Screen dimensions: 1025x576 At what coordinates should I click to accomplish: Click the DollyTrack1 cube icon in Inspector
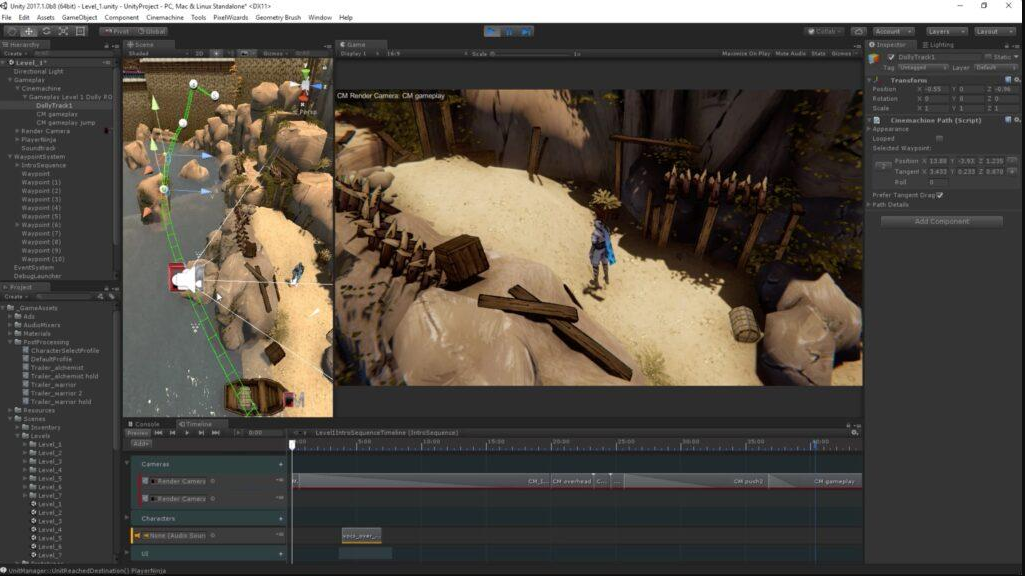[874, 59]
